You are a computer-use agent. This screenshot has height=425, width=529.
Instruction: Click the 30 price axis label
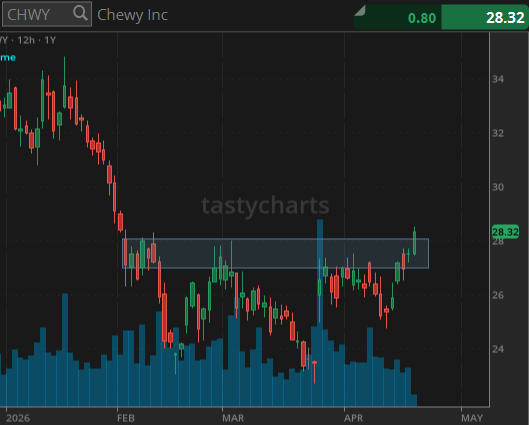[x=498, y=187]
